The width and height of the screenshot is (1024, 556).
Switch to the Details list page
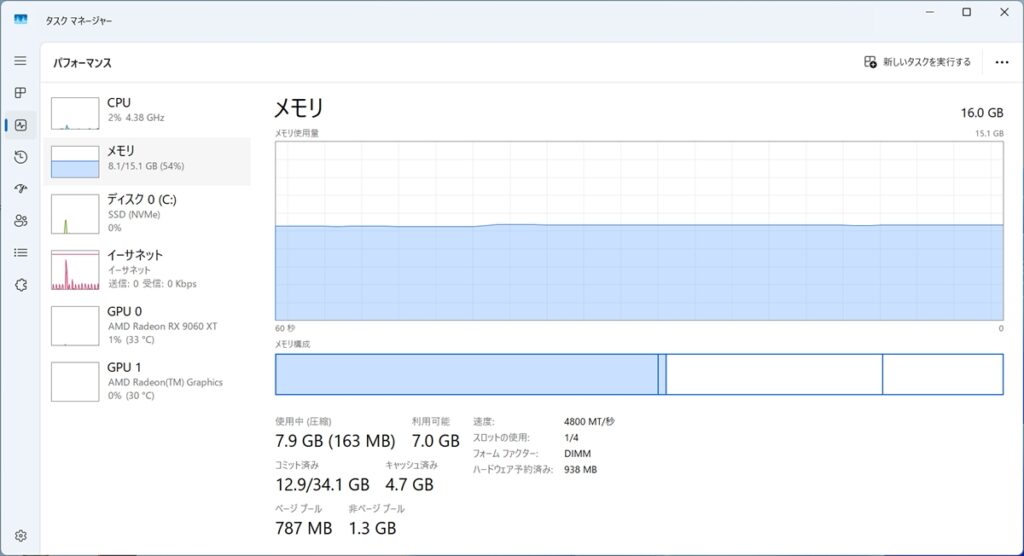pyautogui.click(x=20, y=253)
